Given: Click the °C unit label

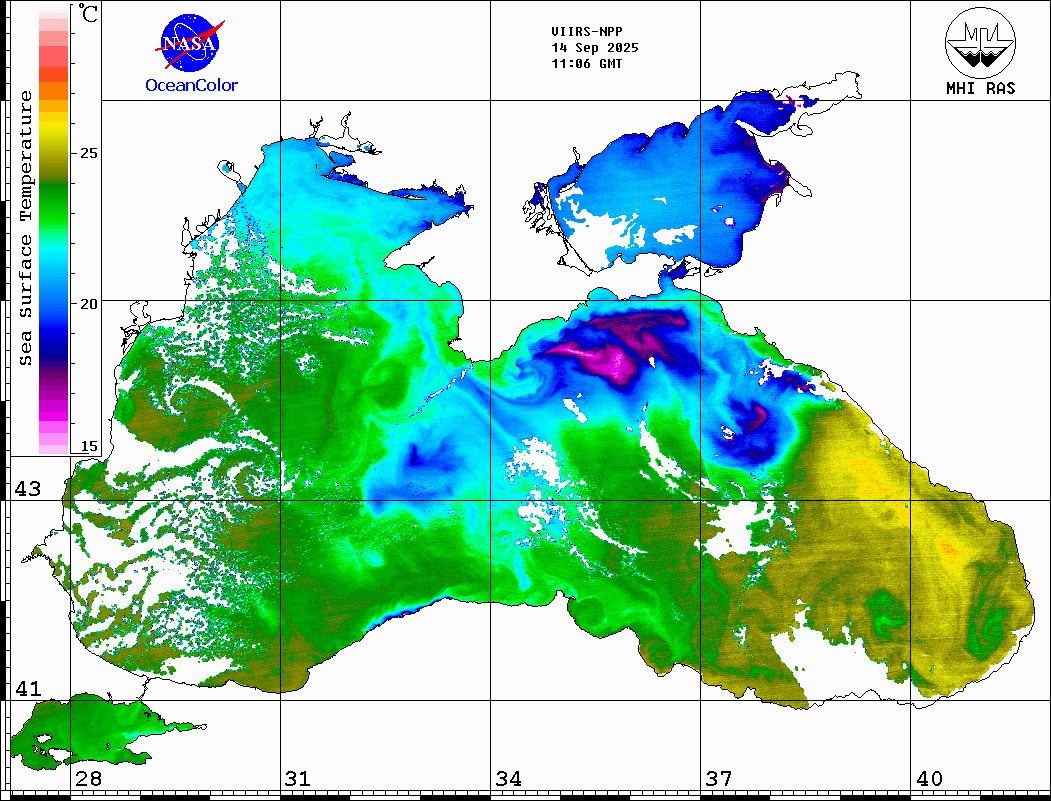Looking at the screenshot, I should [89, 15].
